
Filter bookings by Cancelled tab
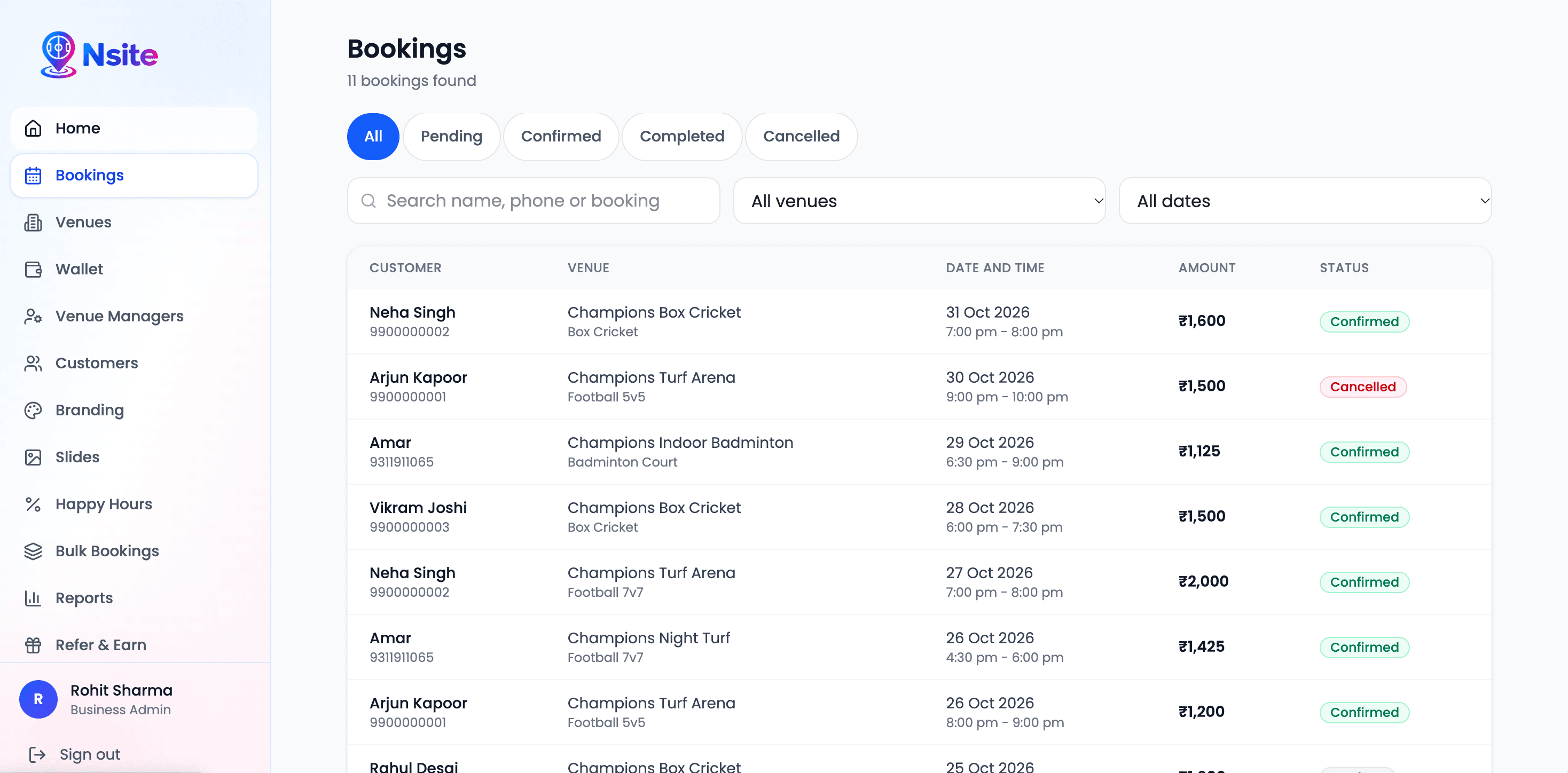(801, 136)
